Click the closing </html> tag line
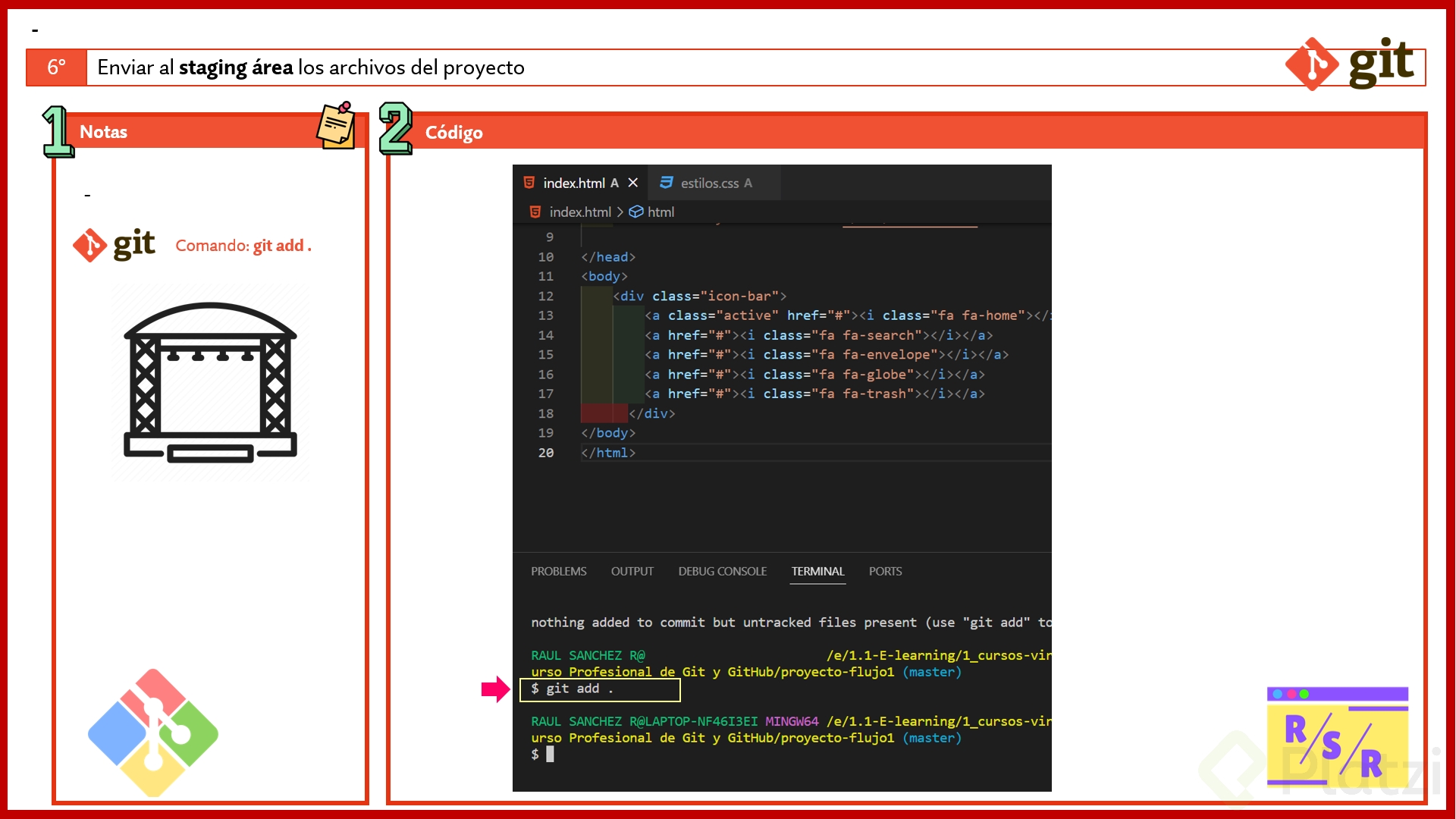Viewport: 1456px width, 819px height. pos(608,453)
